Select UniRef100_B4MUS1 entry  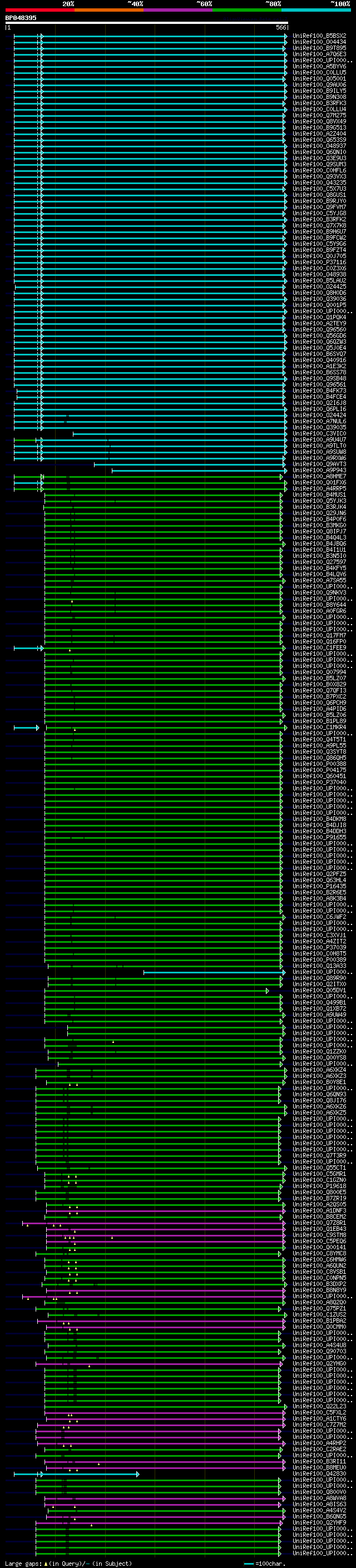pos(319,495)
